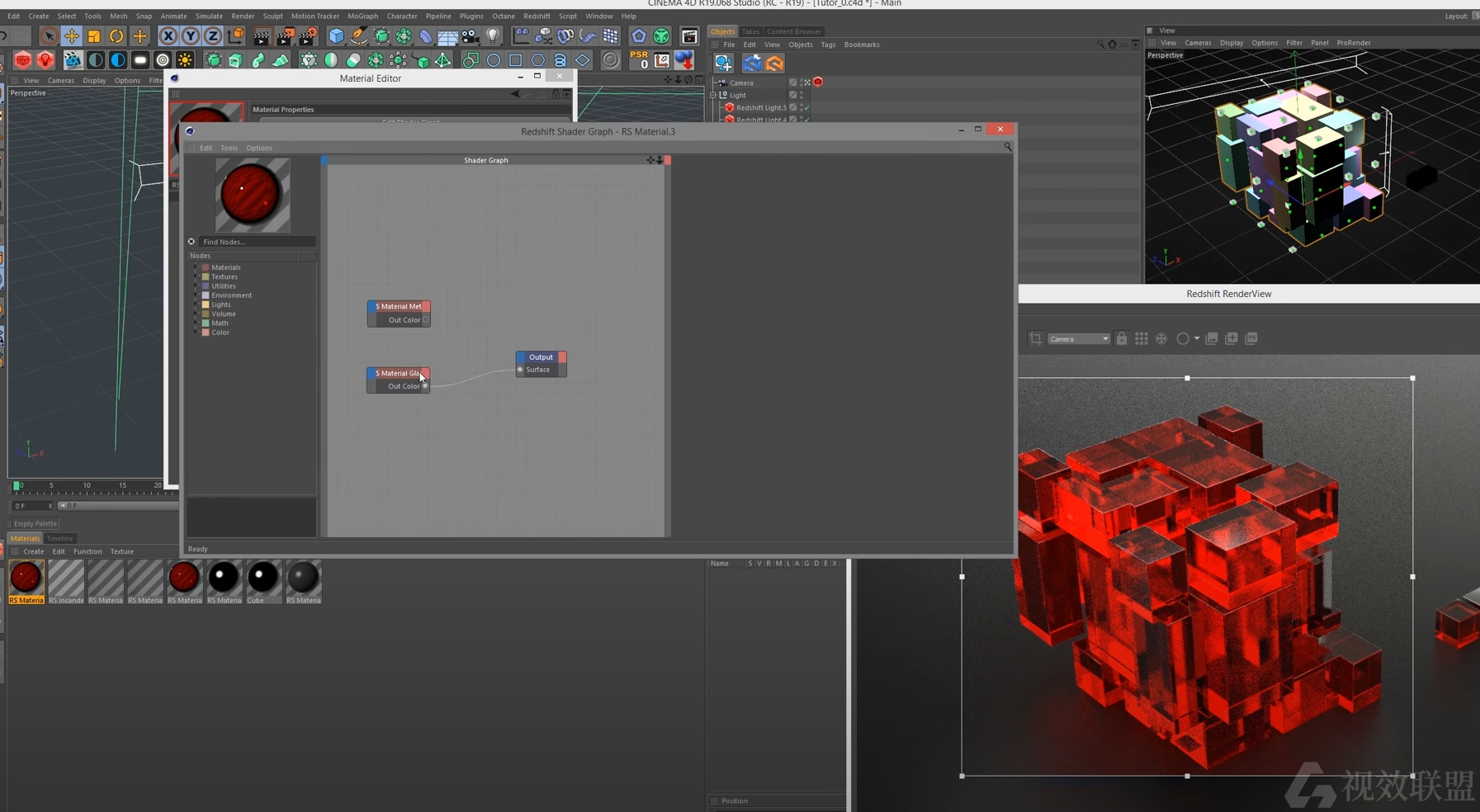
Task: Add a Light bulb object
Action: click(x=493, y=36)
